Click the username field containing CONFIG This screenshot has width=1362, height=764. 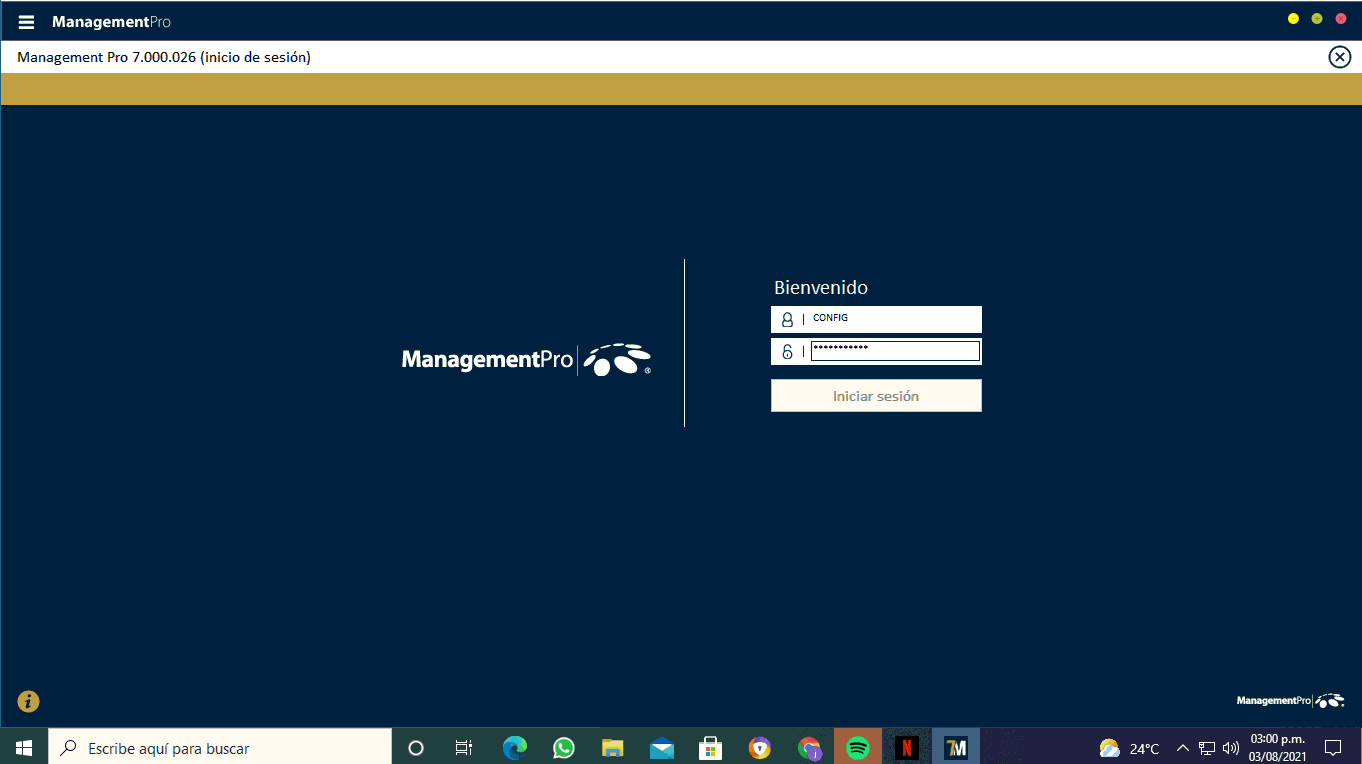coord(893,319)
